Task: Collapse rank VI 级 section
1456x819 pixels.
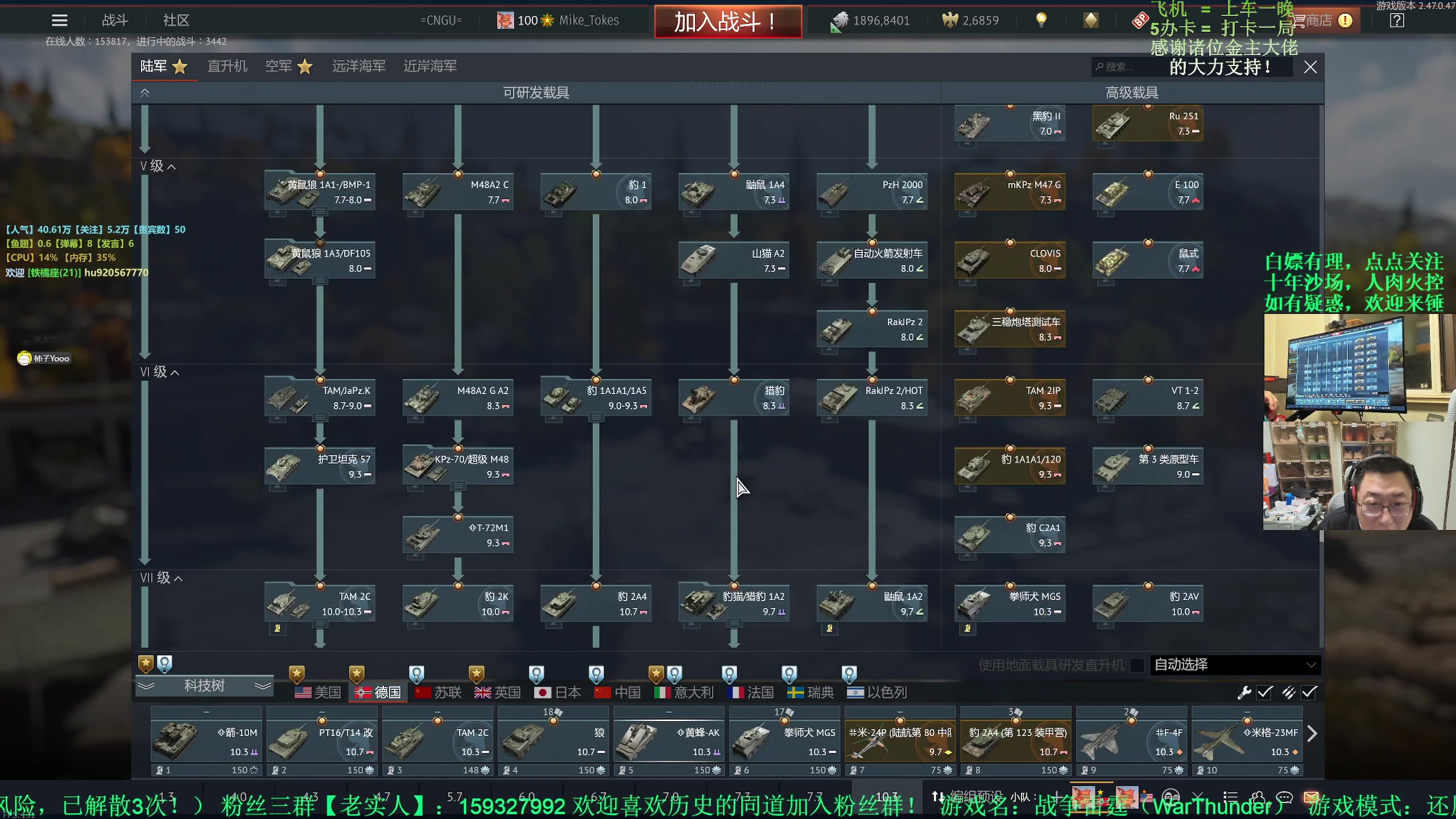Action: click(160, 372)
